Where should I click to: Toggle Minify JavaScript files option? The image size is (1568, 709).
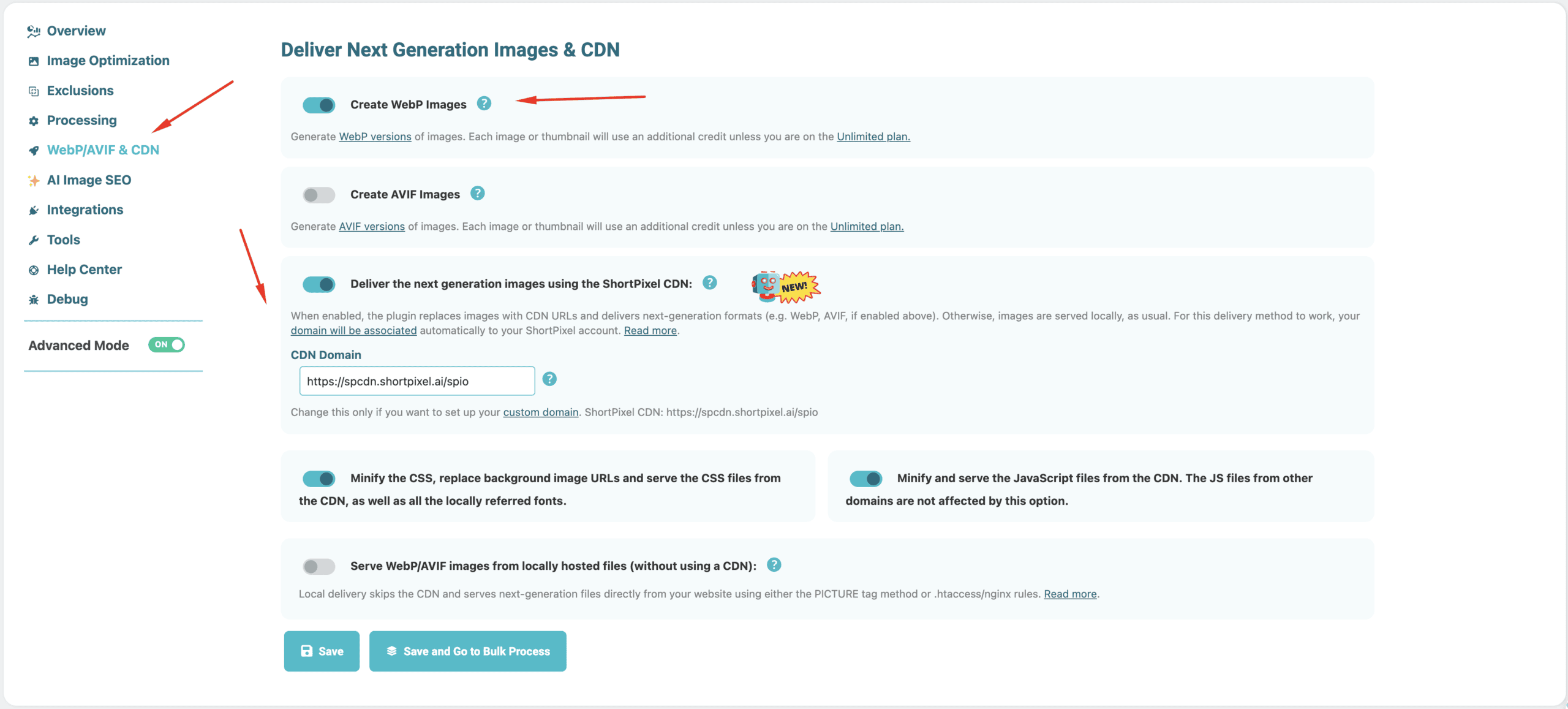tap(865, 479)
